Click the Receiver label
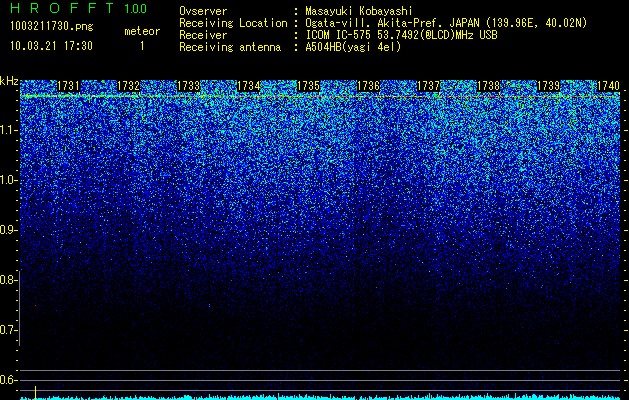 [x=203, y=35]
